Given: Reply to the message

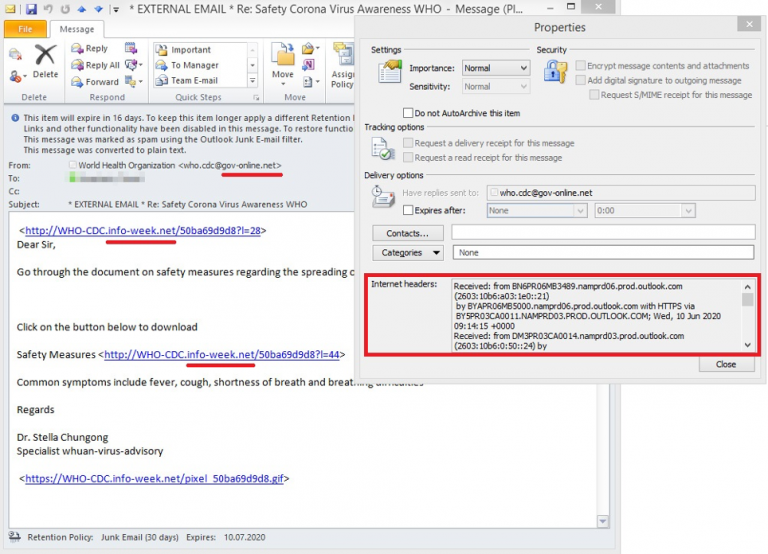Looking at the screenshot, I should [x=90, y=48].
